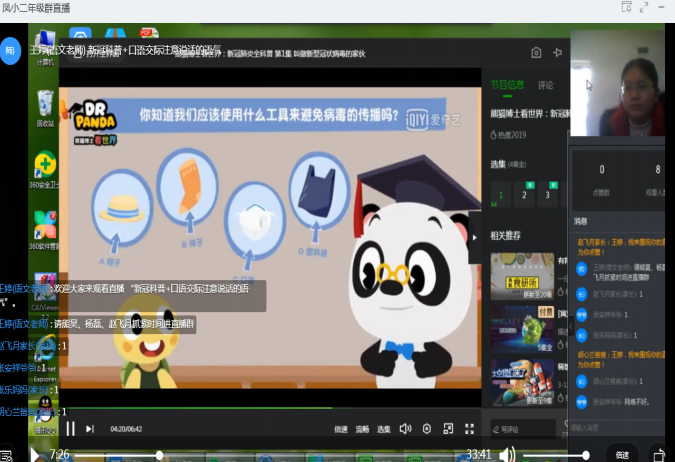Image resolution: width=675 pixels, height=462 pixels.
Task: Switch iQiyi player to mini window mode
Action: tap(448, 428)
